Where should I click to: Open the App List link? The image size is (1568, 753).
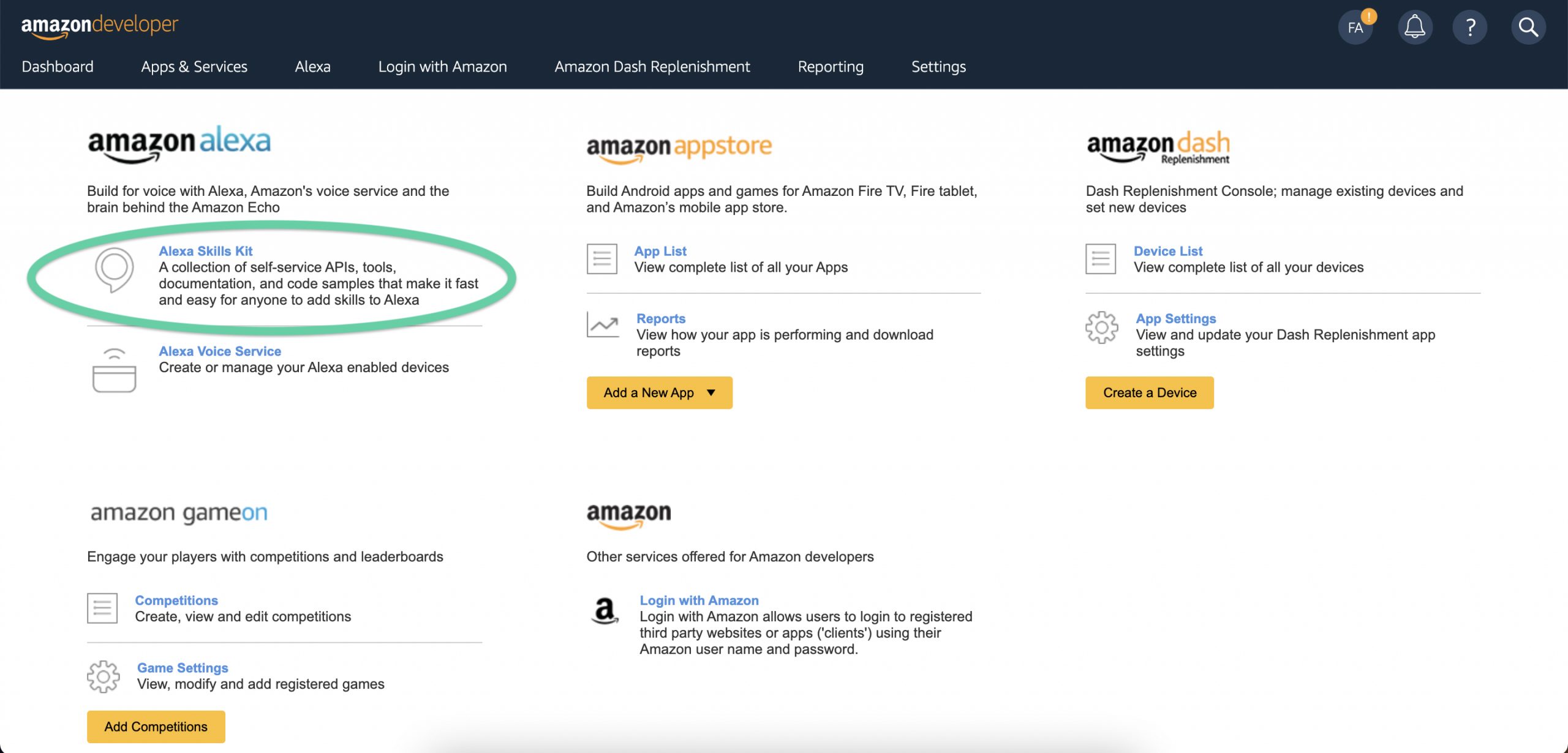[660, 251]
